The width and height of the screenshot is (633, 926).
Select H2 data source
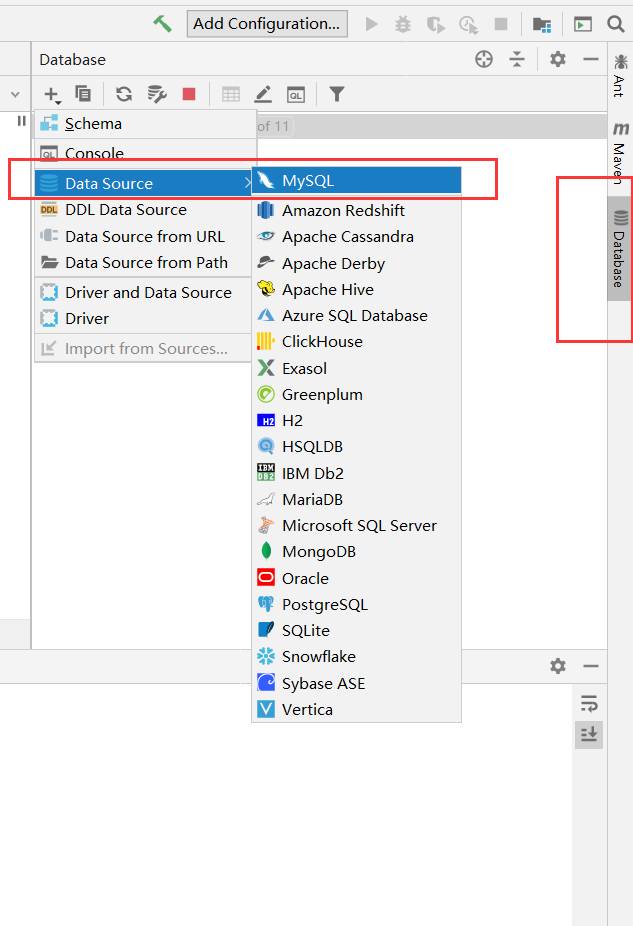tap(357, 420)
